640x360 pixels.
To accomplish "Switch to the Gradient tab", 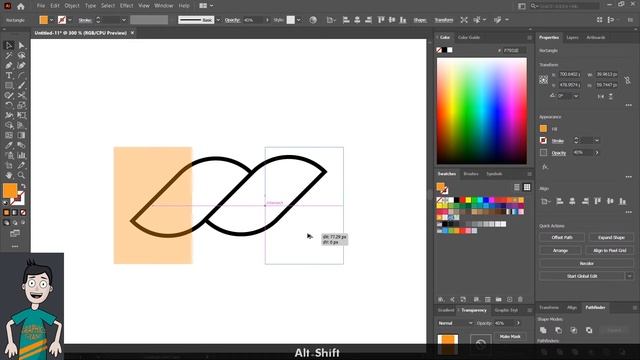I will pyautogui.click(x=446, y=310).
